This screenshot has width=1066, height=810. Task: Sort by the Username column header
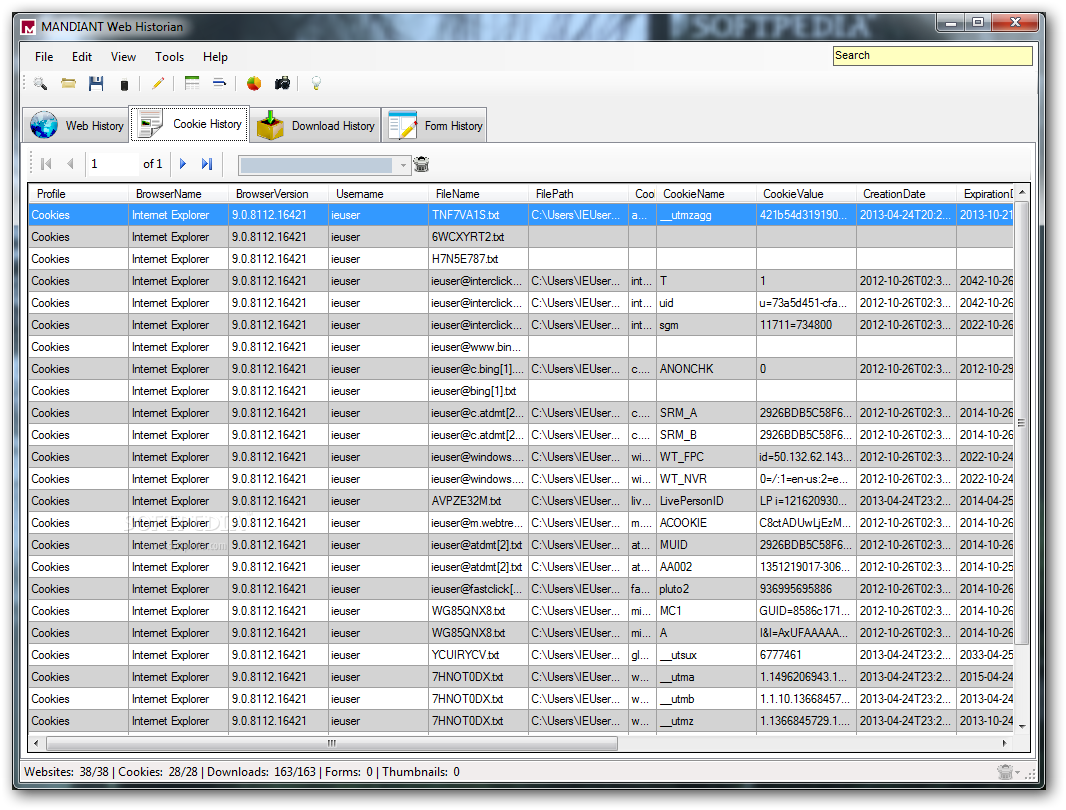[378, 194]
